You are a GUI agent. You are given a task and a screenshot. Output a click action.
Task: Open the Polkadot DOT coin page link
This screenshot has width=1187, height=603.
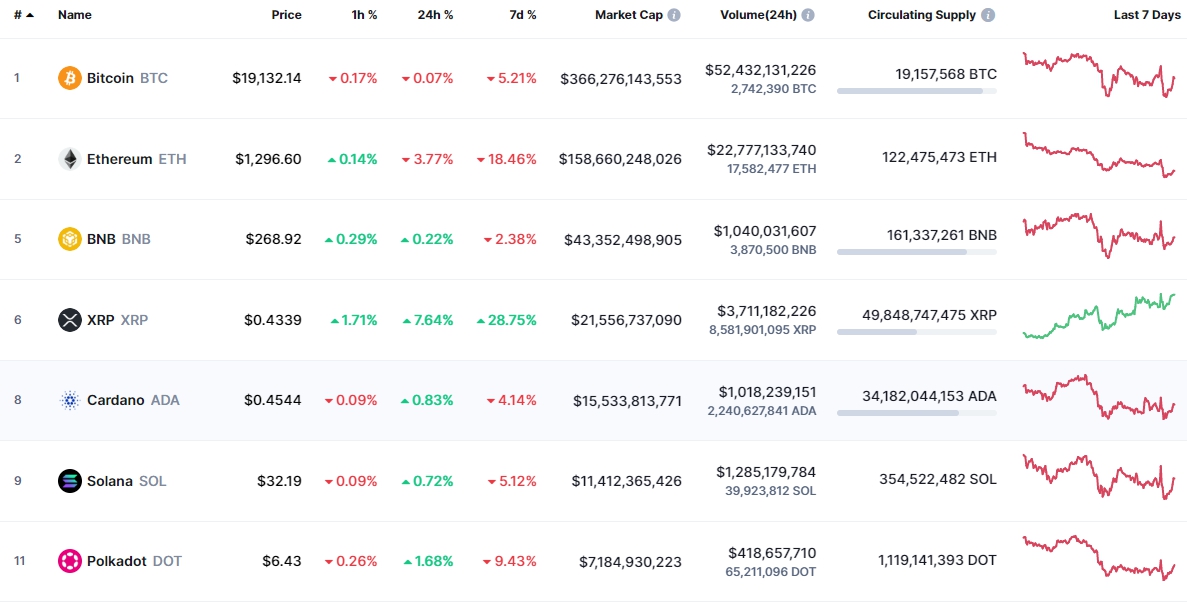point(135,561)
